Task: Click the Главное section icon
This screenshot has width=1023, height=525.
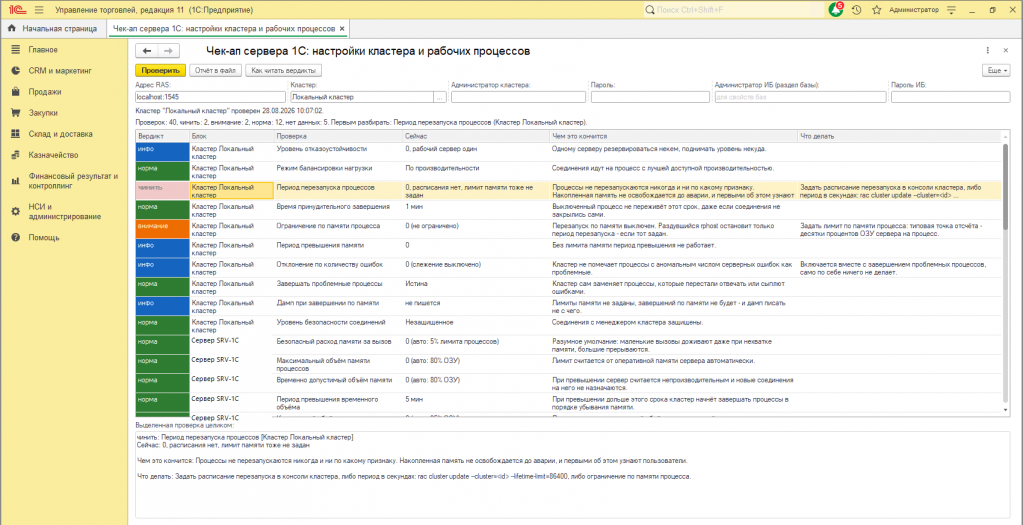Action: [14, 50]
